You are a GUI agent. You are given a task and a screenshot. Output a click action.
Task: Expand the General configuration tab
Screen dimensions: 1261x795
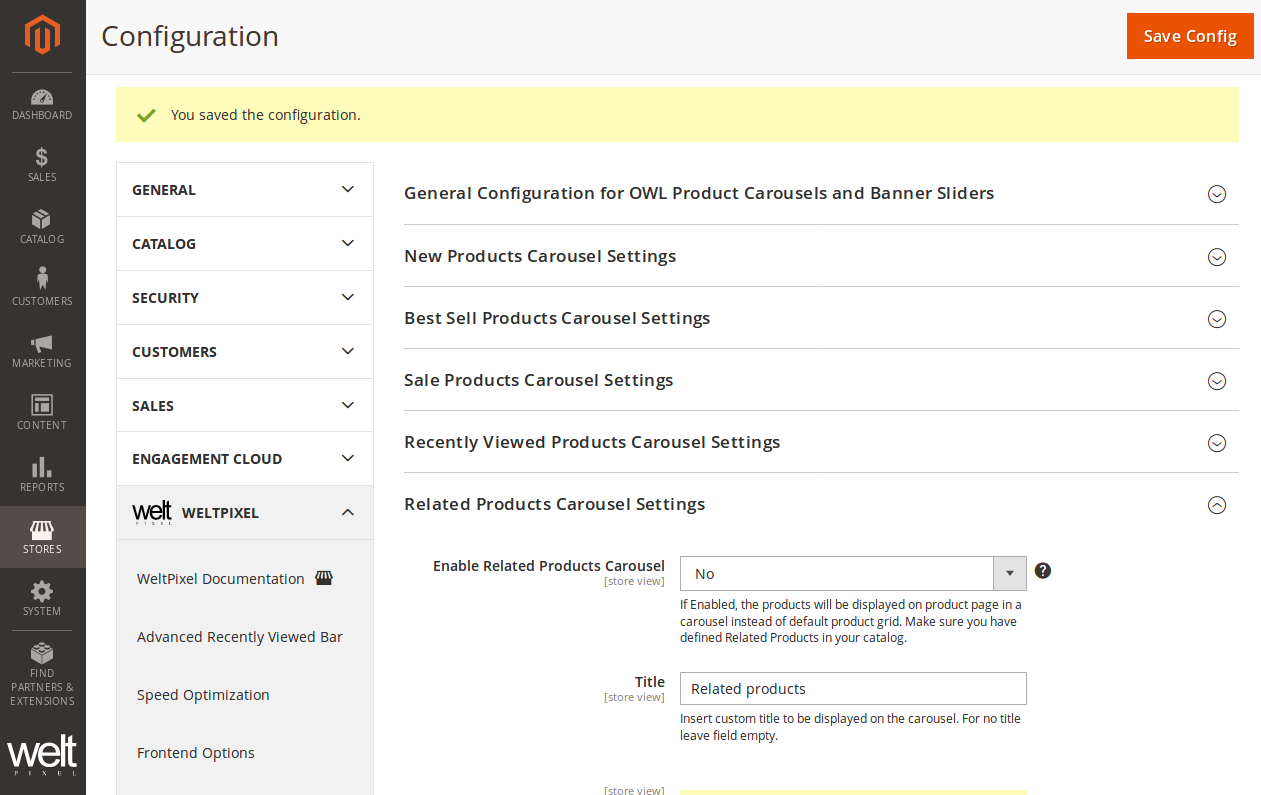click(x=245, y=190)
